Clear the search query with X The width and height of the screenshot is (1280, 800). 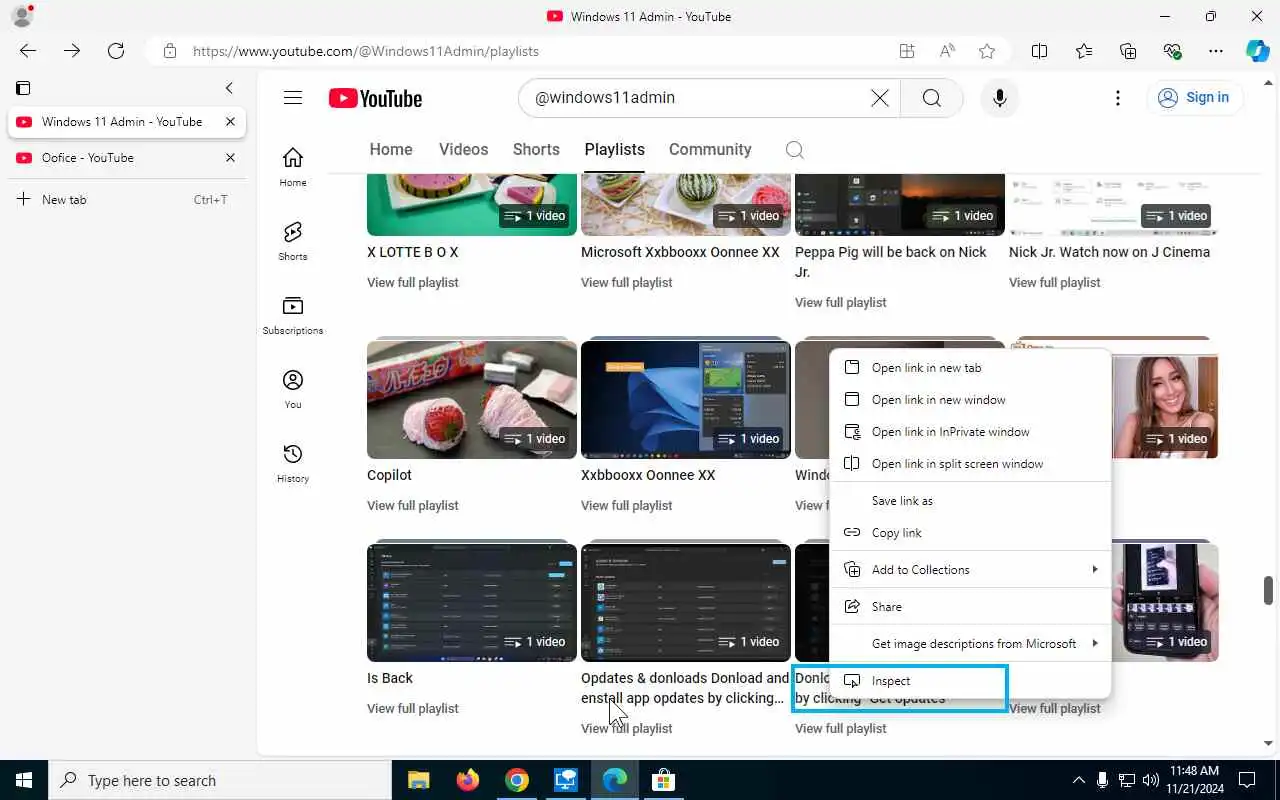click(x=879, y=98)
